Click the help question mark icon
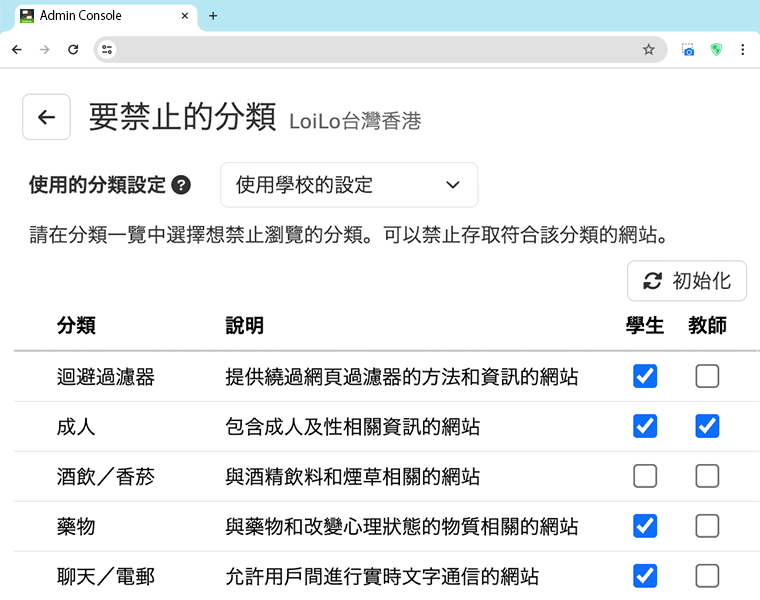The image size is (760, 600). pyautogui.click(x=181, y=185)
